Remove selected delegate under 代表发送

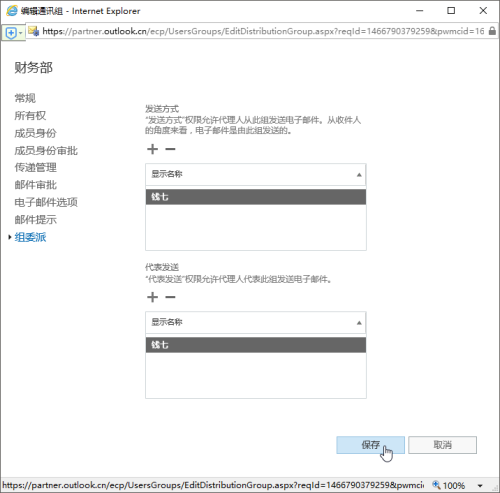(x=170, y=297)
